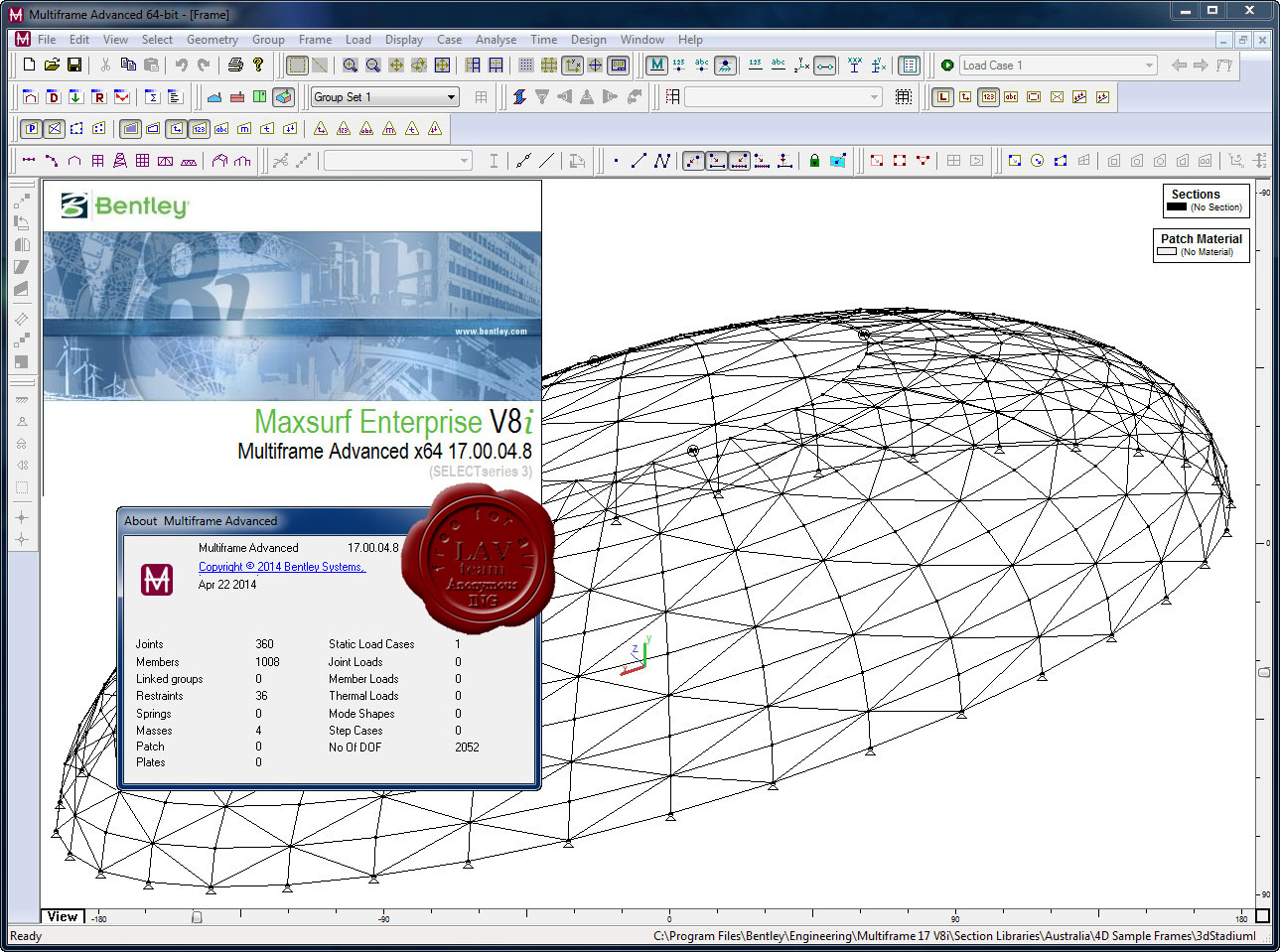Click the tower frame generator icon
This screenshot has width=1280, height=952.
click(x=120, y=160)
